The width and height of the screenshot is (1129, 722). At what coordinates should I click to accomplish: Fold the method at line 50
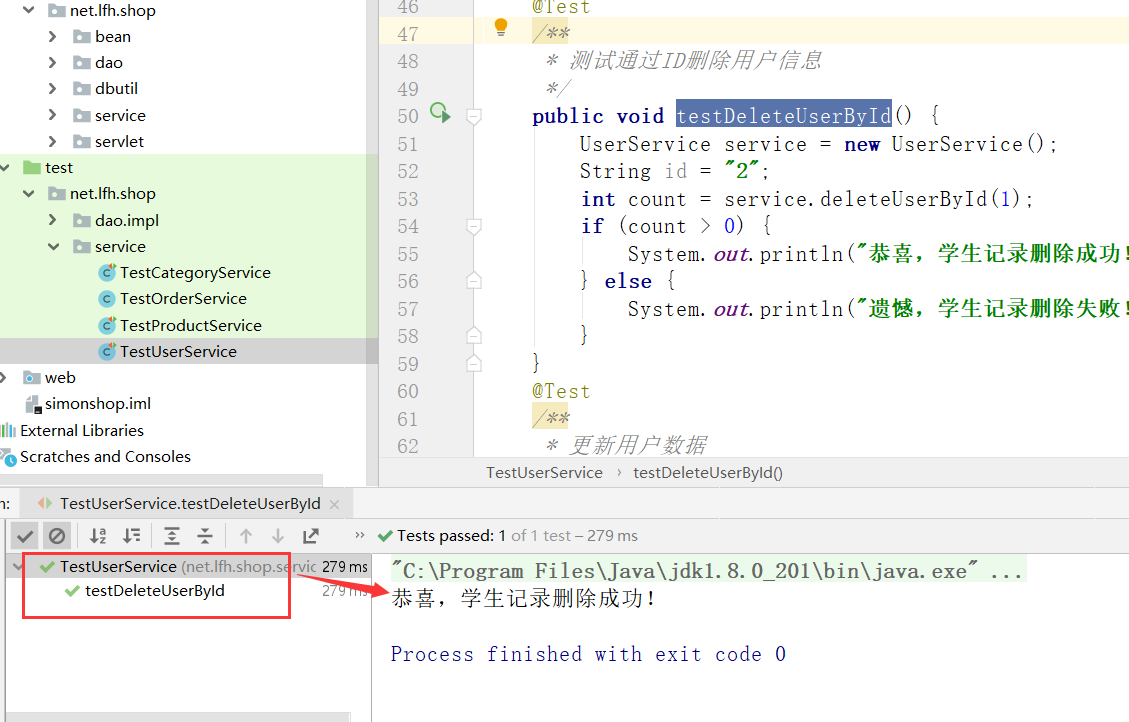click(x=474, y=115)
